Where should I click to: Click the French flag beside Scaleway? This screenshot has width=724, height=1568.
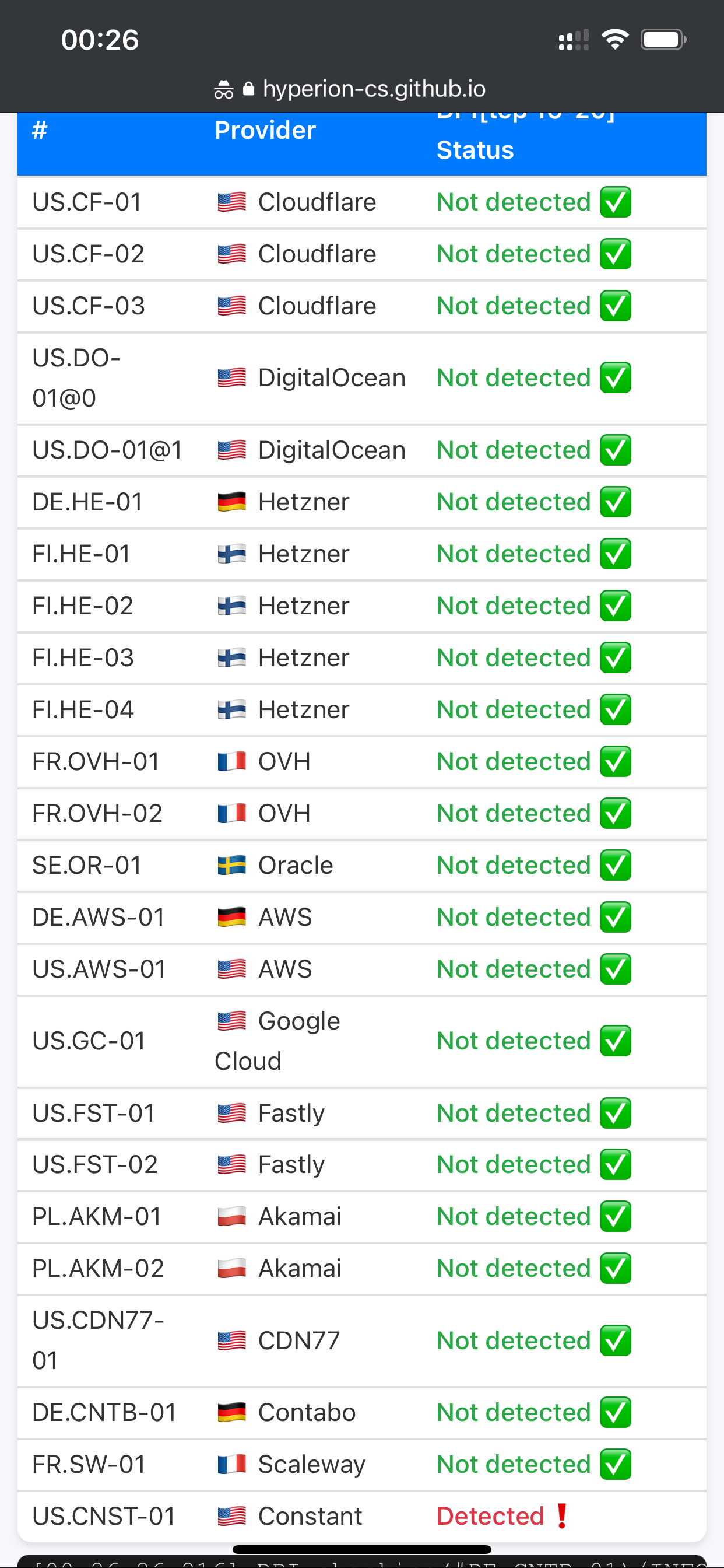[x=231, y=1465]
